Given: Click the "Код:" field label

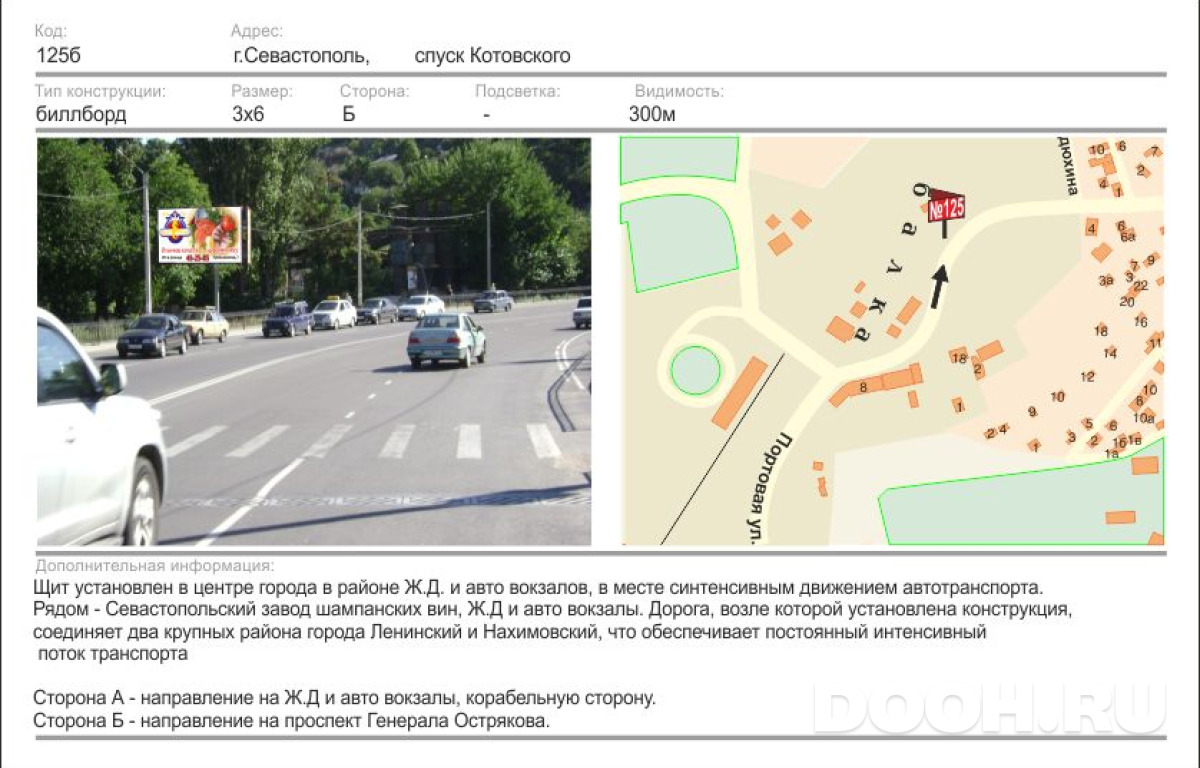Looking at the screenshot, I should coord(51,32).
